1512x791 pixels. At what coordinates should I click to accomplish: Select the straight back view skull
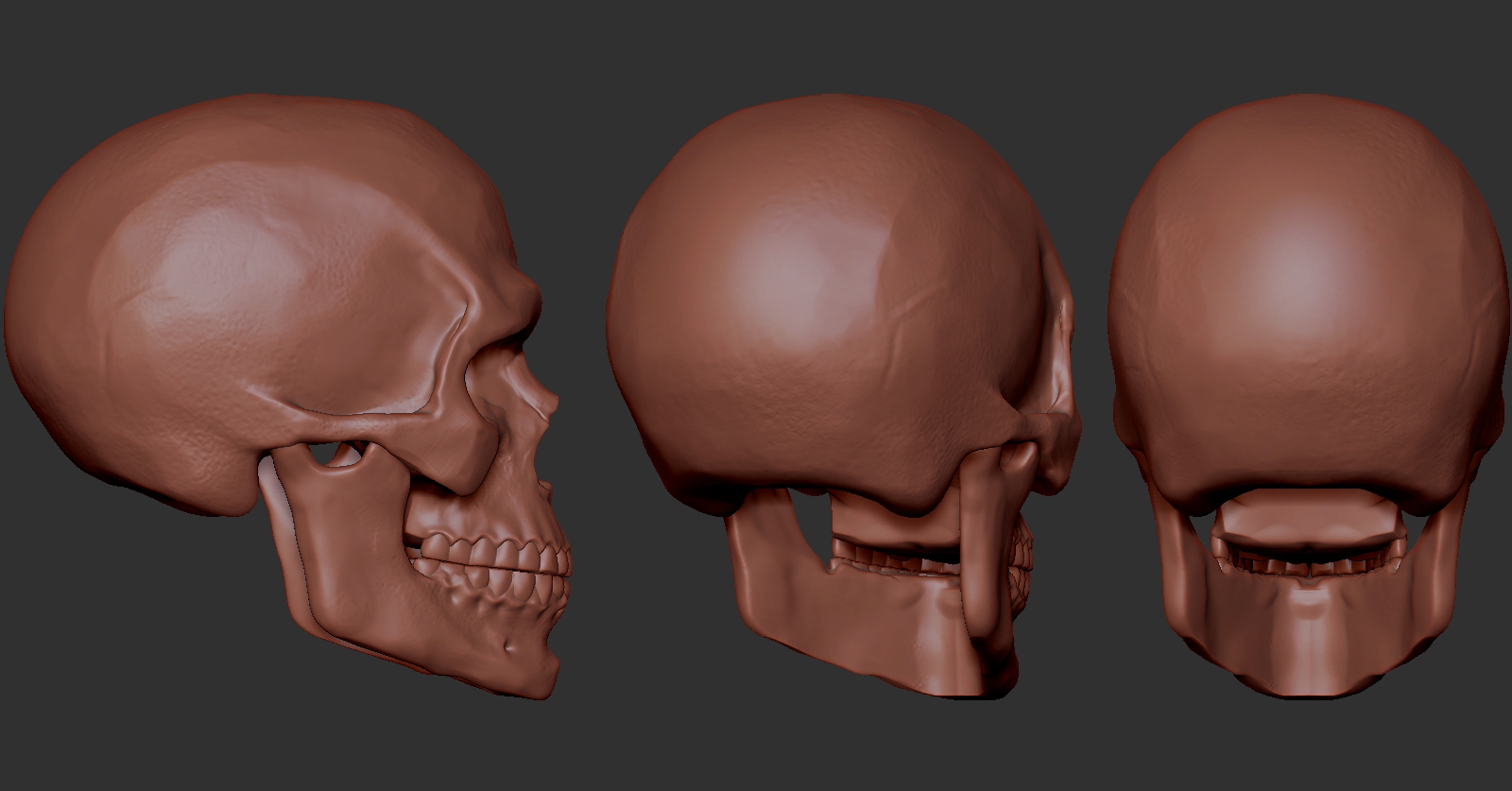(x=1309, y=397)
